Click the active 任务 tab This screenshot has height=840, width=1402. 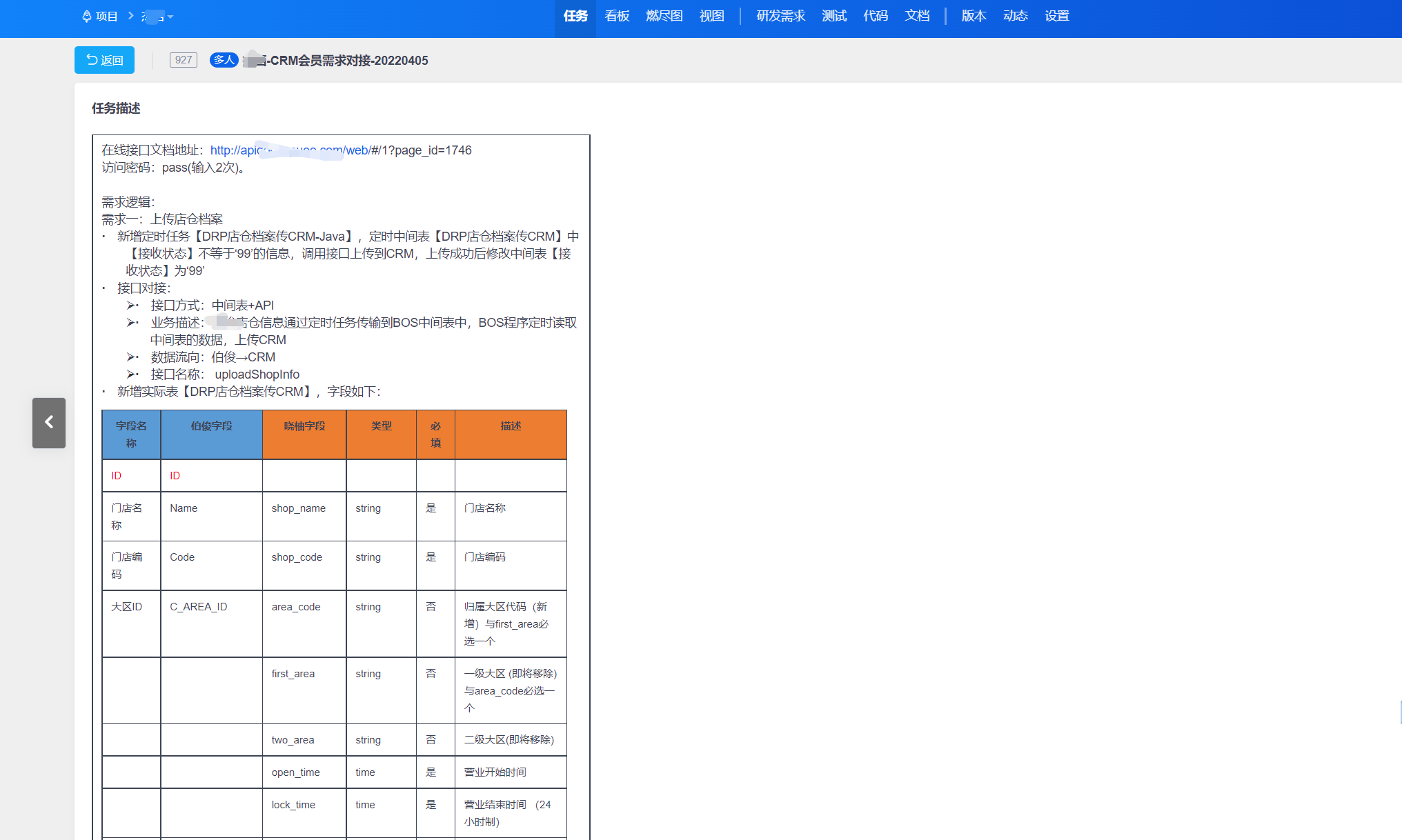[x=575, y=16]
